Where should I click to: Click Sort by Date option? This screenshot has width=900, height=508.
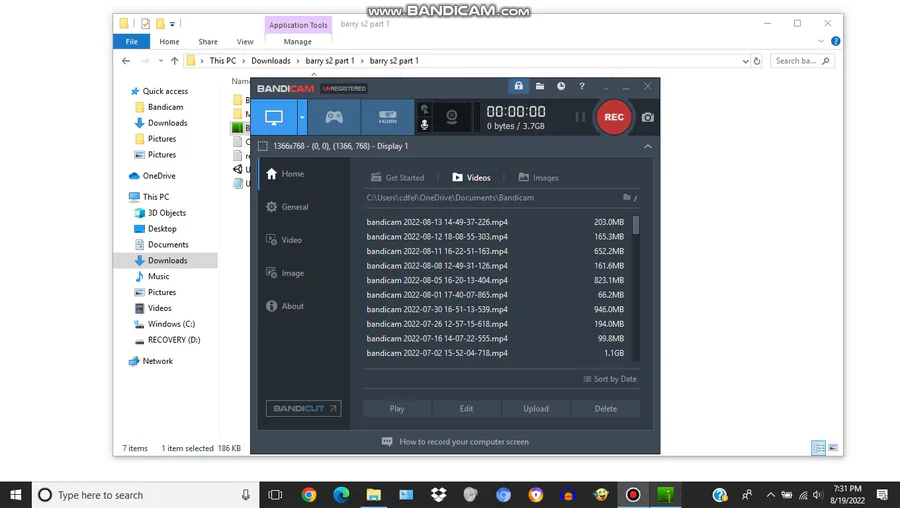[x=610, y=379]
